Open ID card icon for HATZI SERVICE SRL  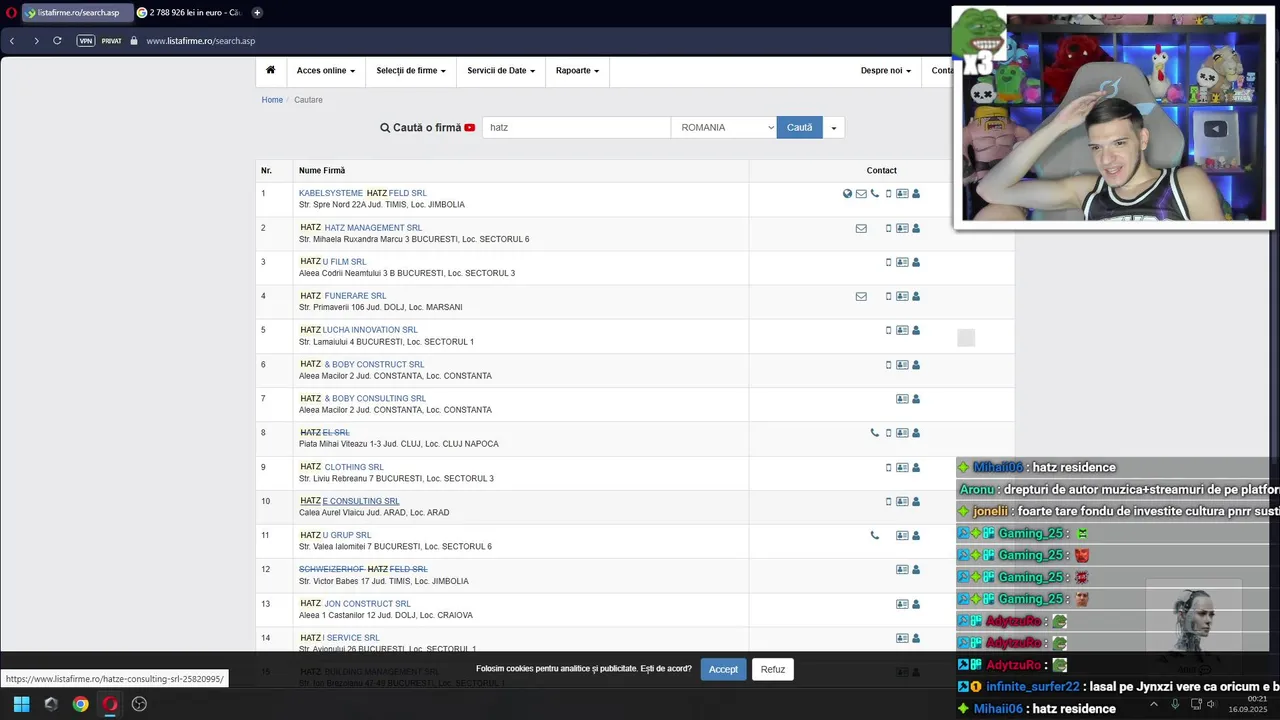point(902,638)
